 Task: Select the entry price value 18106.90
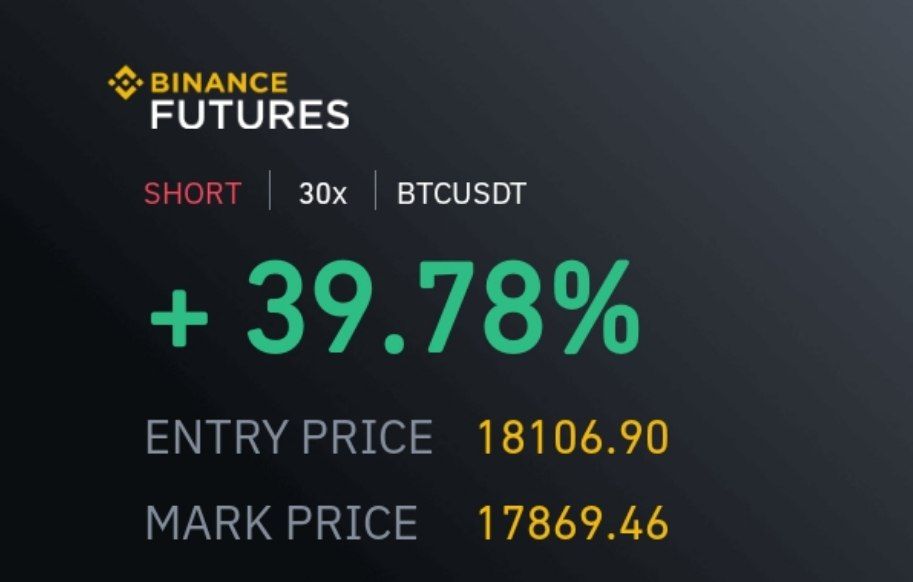point(573,437)
